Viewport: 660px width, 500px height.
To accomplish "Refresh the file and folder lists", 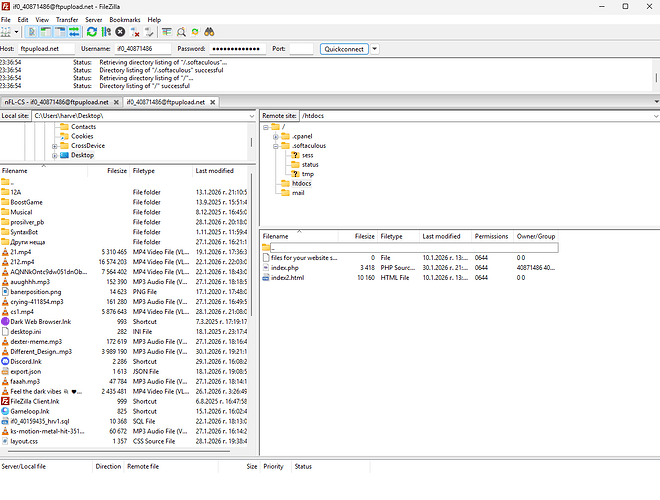I will 92,32.
